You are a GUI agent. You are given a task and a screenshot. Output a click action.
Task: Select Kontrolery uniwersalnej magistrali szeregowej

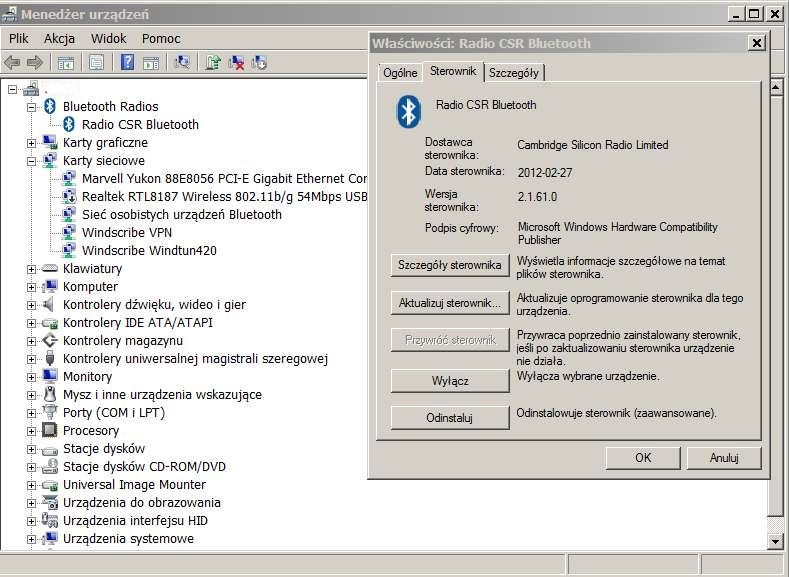[195, 359]
